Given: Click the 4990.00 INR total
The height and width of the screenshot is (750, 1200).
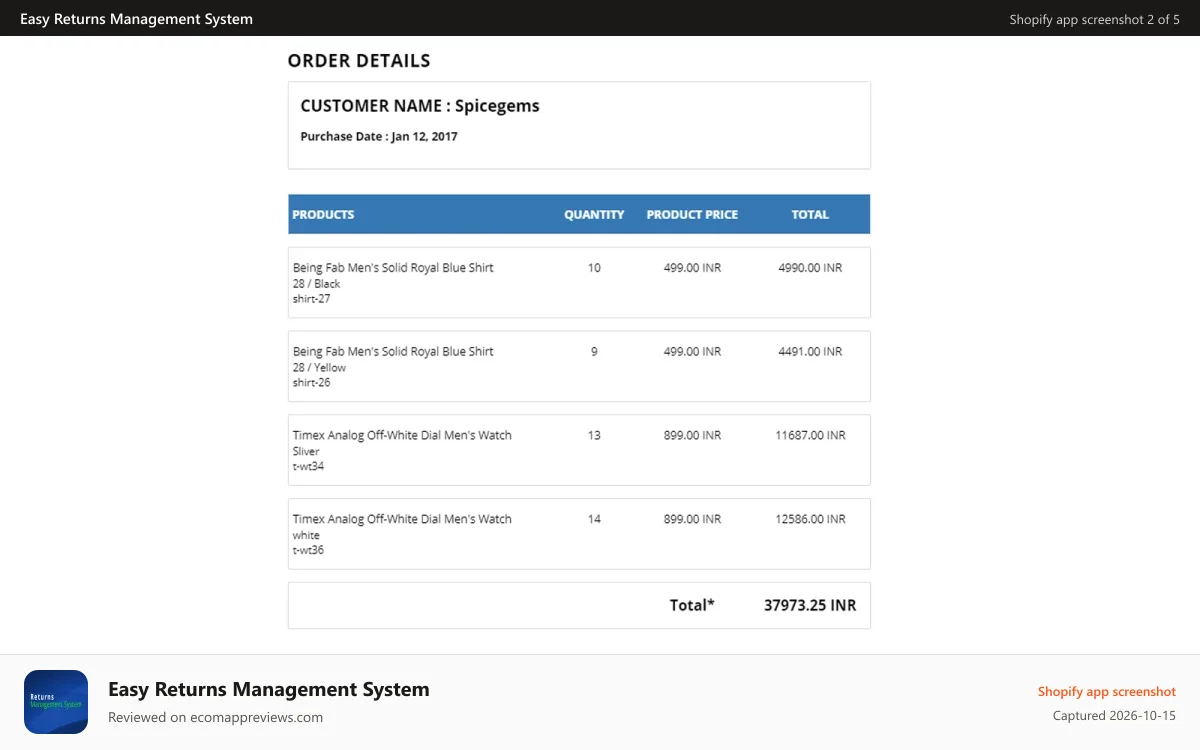Looking at the screenshot, I should click(x=810, y=268).
